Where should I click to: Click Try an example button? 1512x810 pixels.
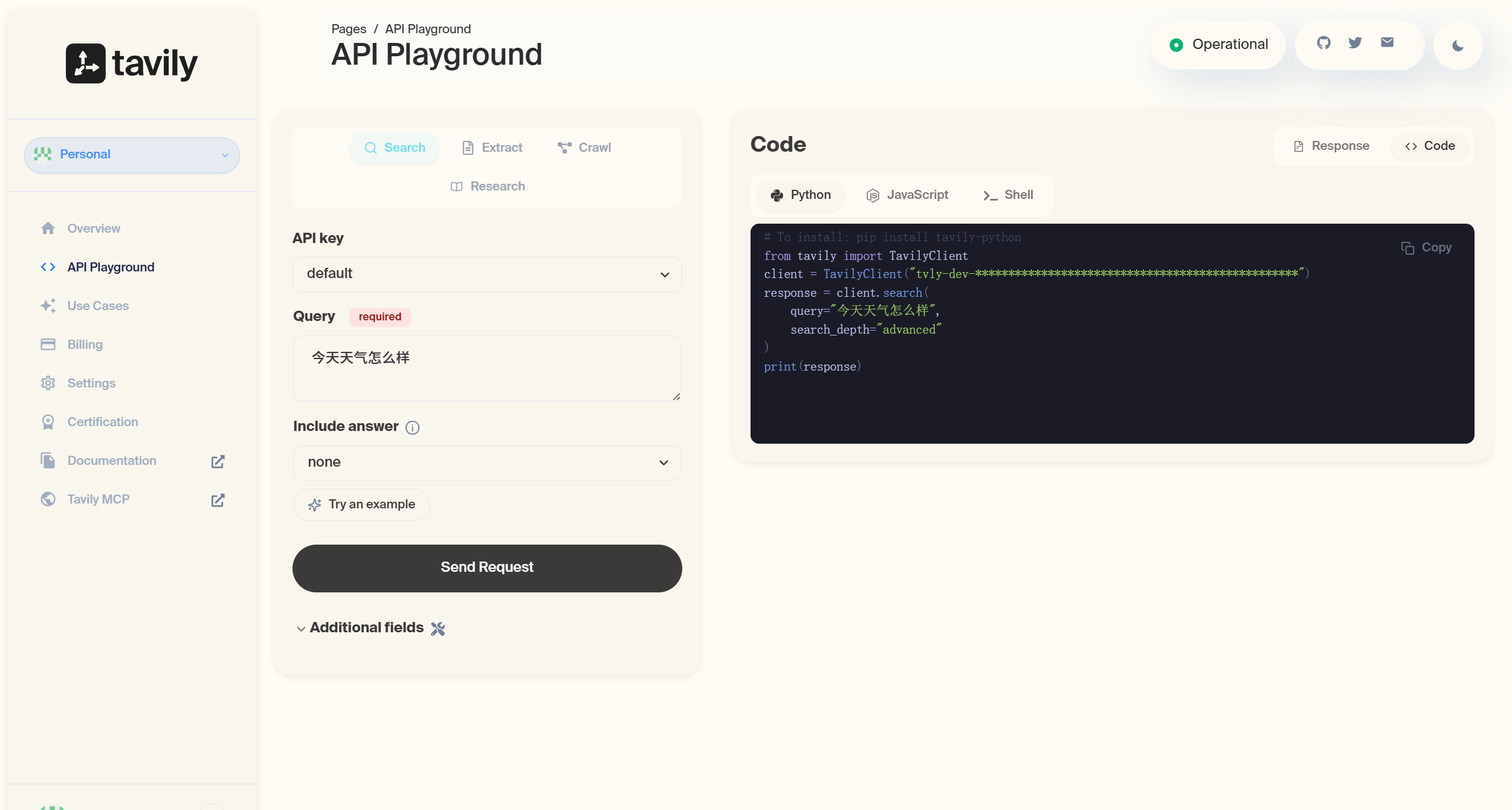pyautogui.click(x=361, y=504)
